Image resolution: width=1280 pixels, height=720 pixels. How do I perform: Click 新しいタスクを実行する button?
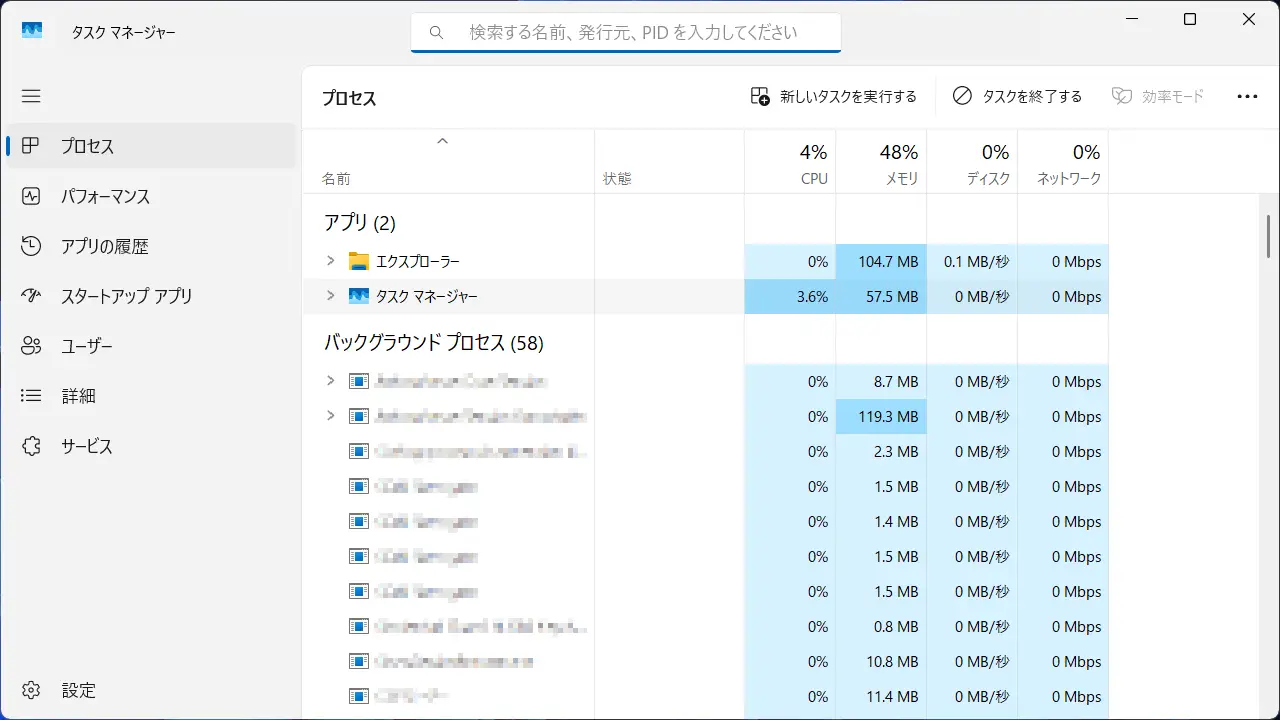coord(834,96)
